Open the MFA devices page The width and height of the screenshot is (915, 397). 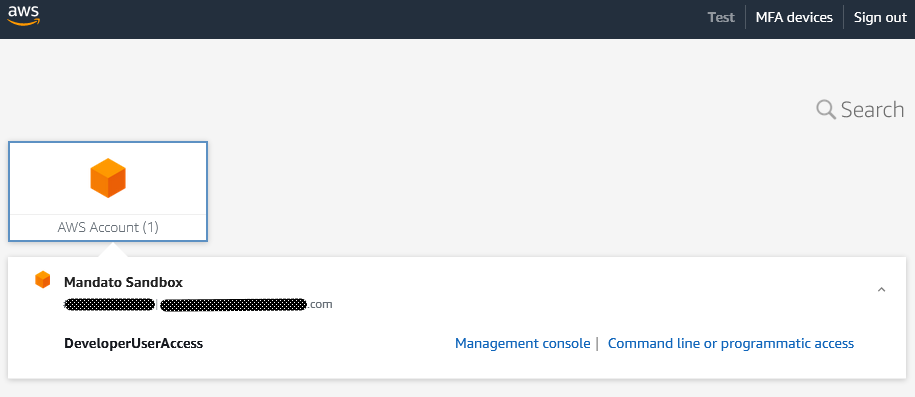(x=794, y=18)
